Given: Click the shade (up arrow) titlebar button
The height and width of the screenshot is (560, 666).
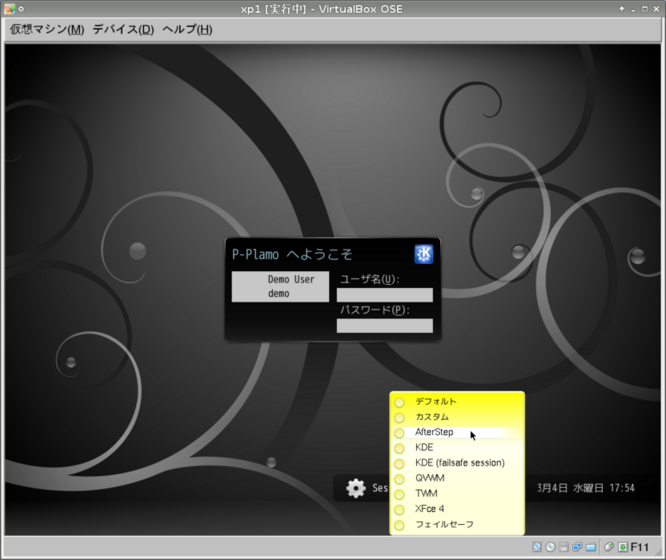Looking at the screenshot, I should 621,8.
